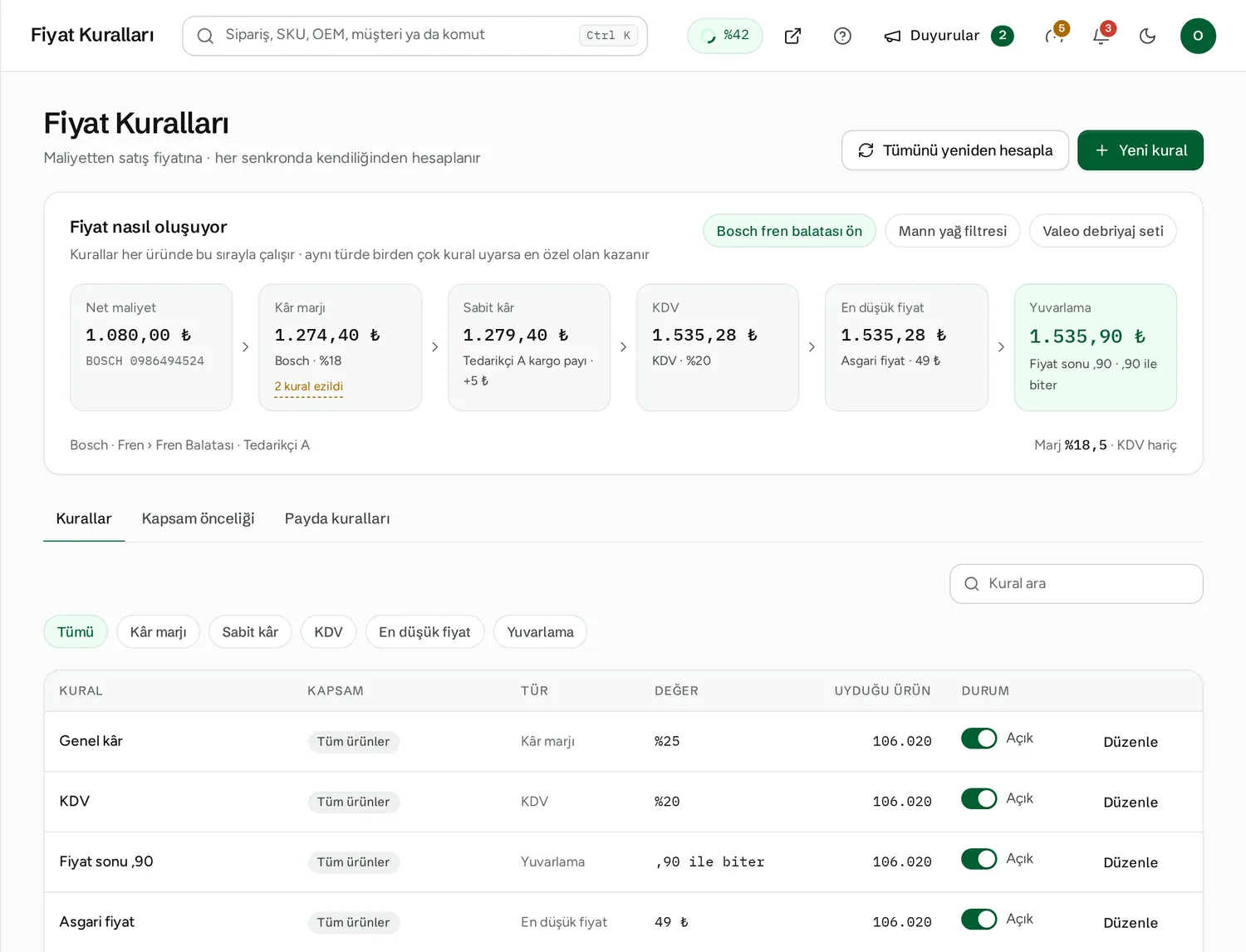Click the refresh icon in Tümünü yeniden hesapla
Image resolution: width=1246 pixels, height=952 pixels.
(866, 150)
